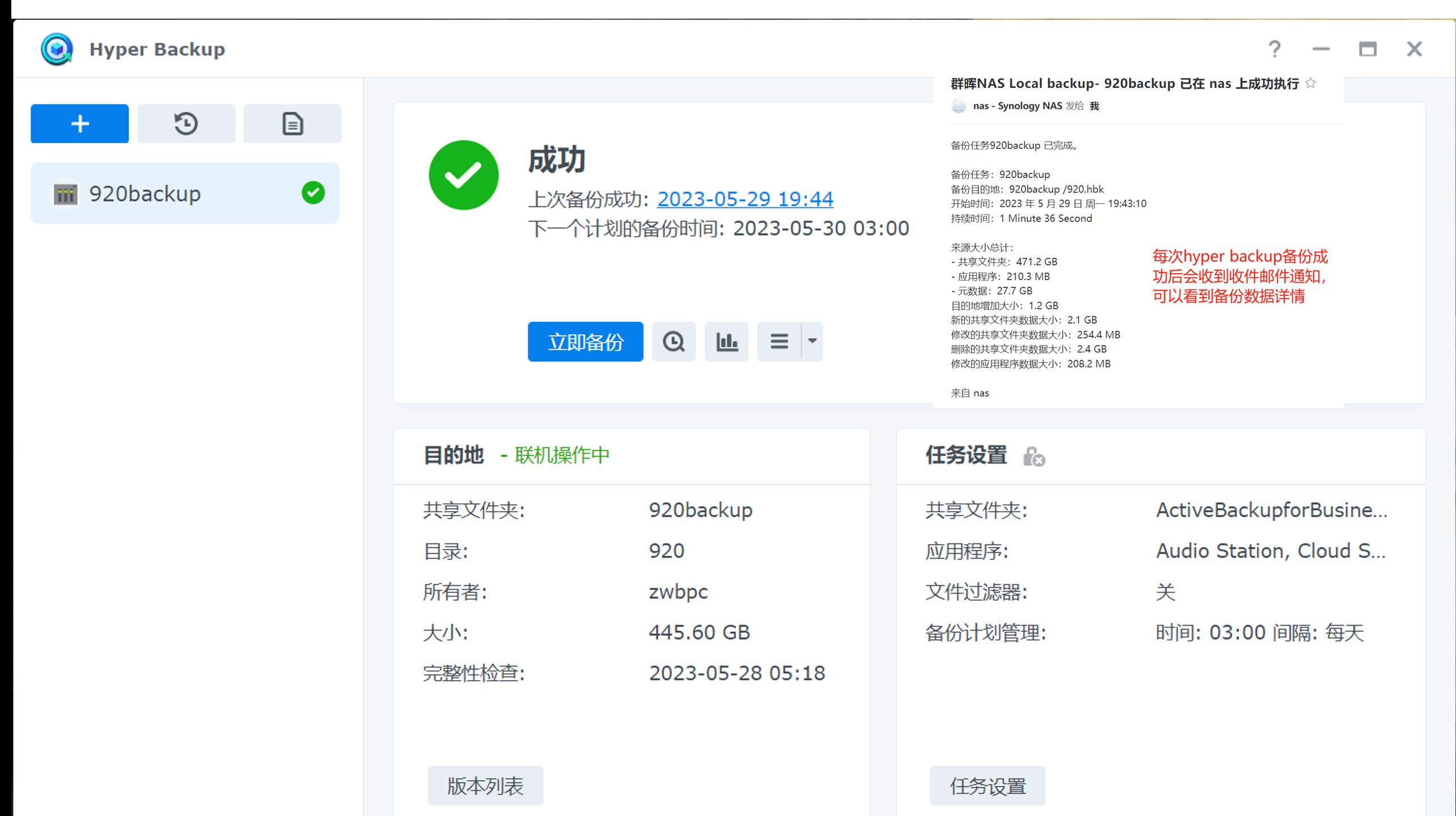Click the Hyper Backup app logo
The width and height of the screenshot is (1456, 816).
coord(57,49)
